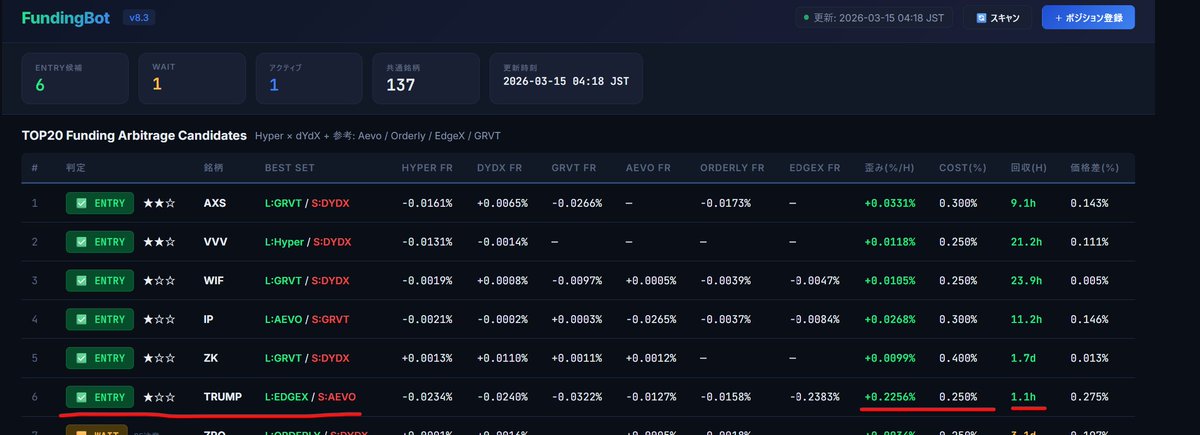This screenshot has height=435, width=1200.
Task: Click 0.400% cost value in ZK row
Action: 958,358
